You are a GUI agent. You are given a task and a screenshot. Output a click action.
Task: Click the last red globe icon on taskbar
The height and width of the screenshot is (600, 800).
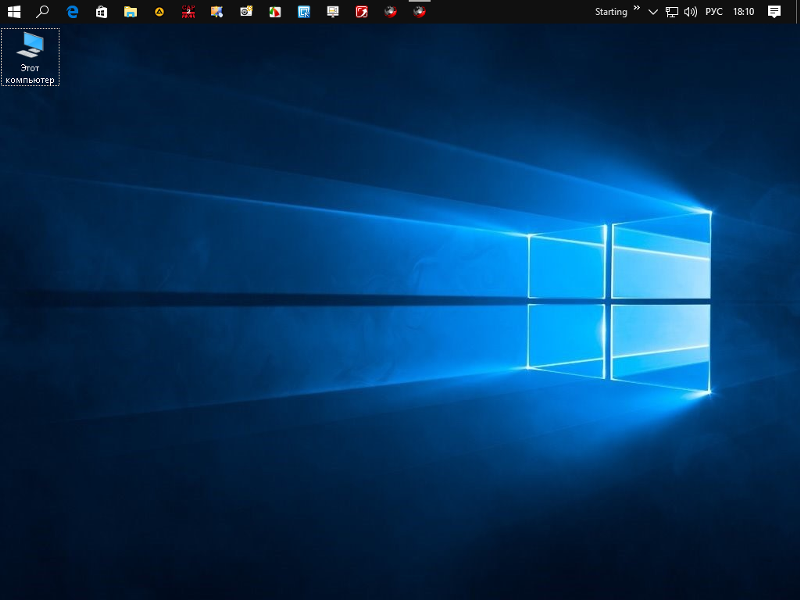[419, 11]
